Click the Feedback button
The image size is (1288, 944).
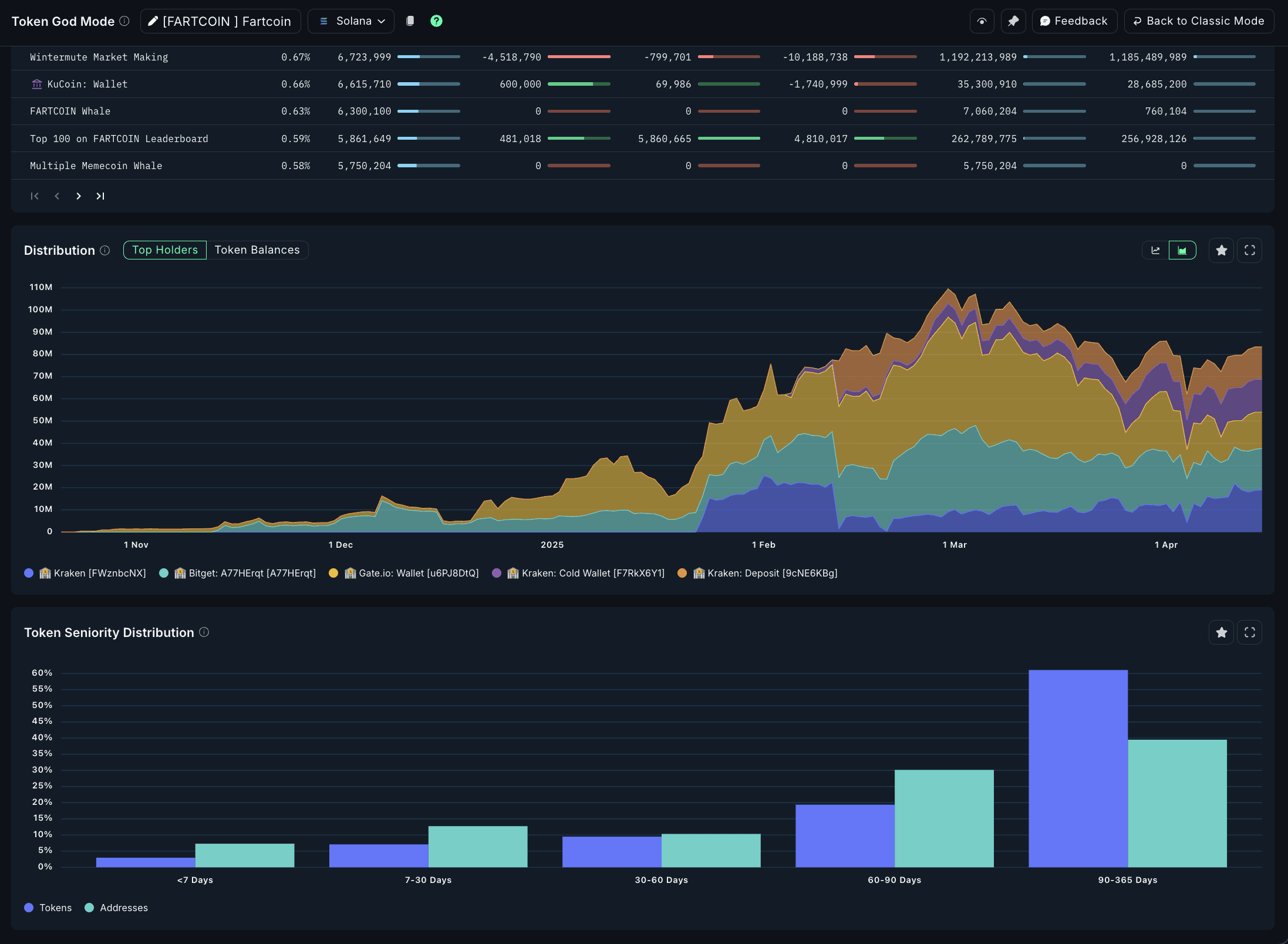(x=1074, y=21)
